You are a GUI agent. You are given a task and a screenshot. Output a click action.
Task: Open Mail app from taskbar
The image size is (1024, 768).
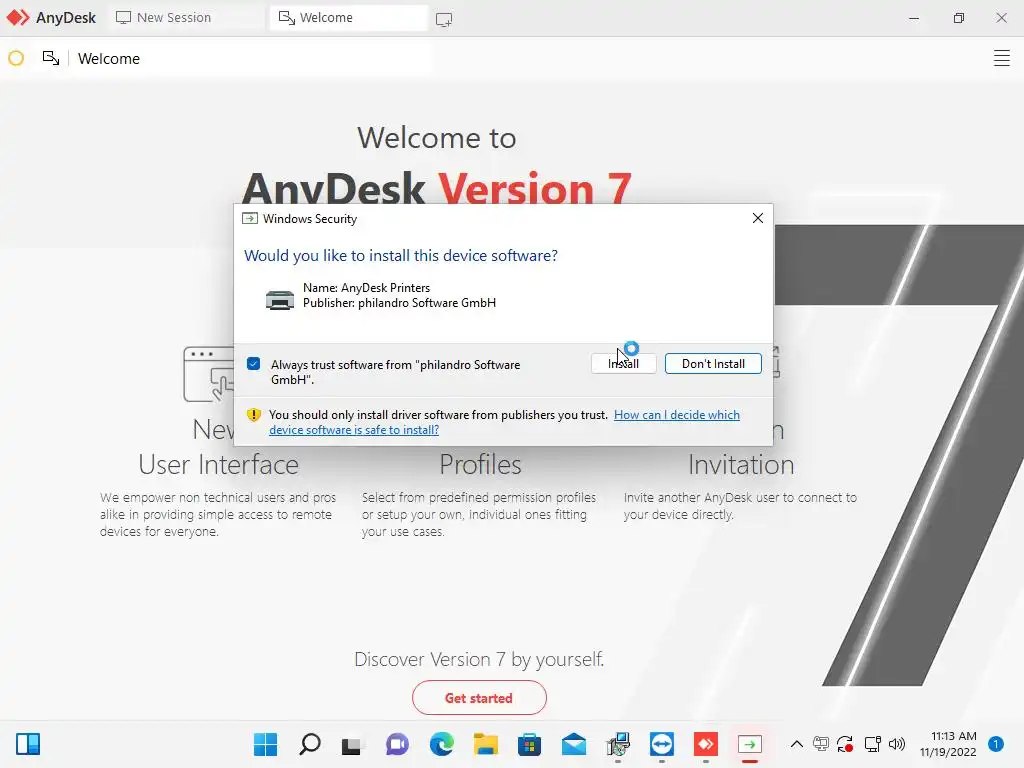(x=574, y=744)
